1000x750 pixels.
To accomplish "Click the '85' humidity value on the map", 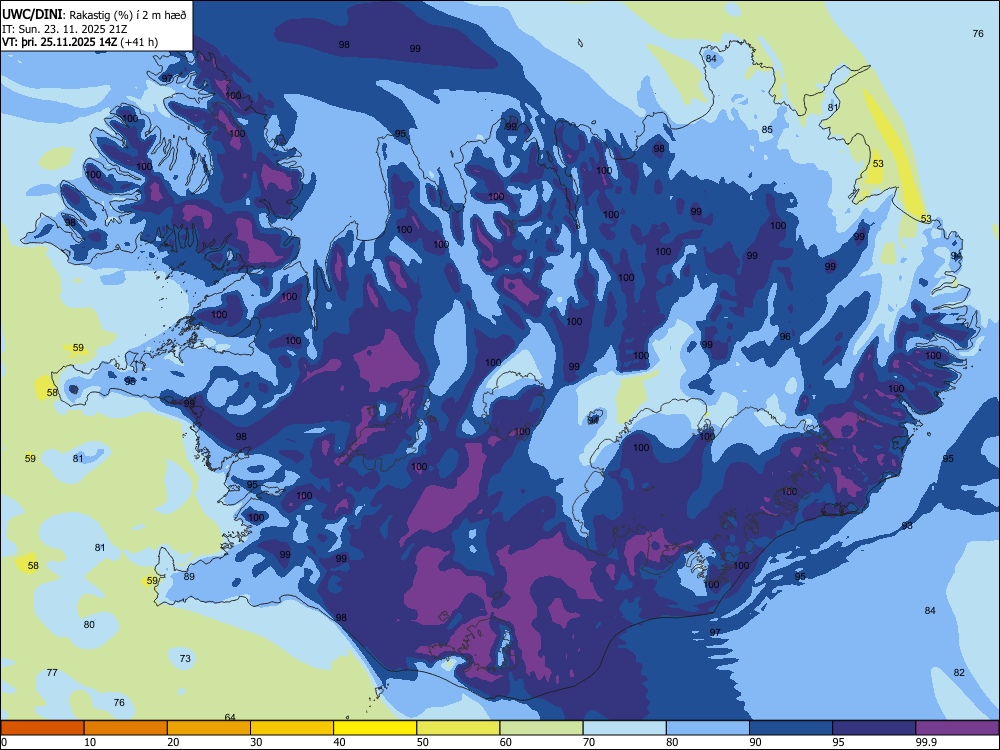I will coord(767,129).
